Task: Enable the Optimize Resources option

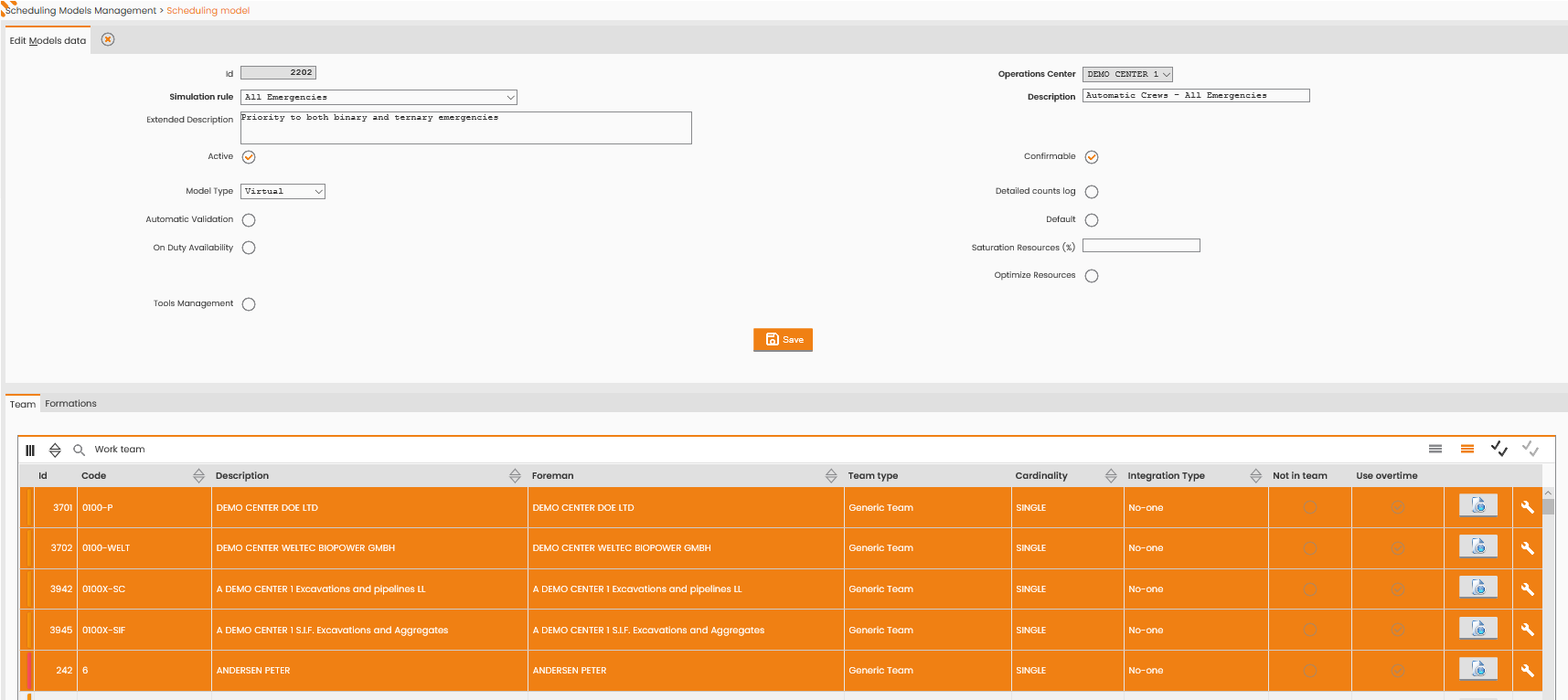Action: [x=1092, y=276]
